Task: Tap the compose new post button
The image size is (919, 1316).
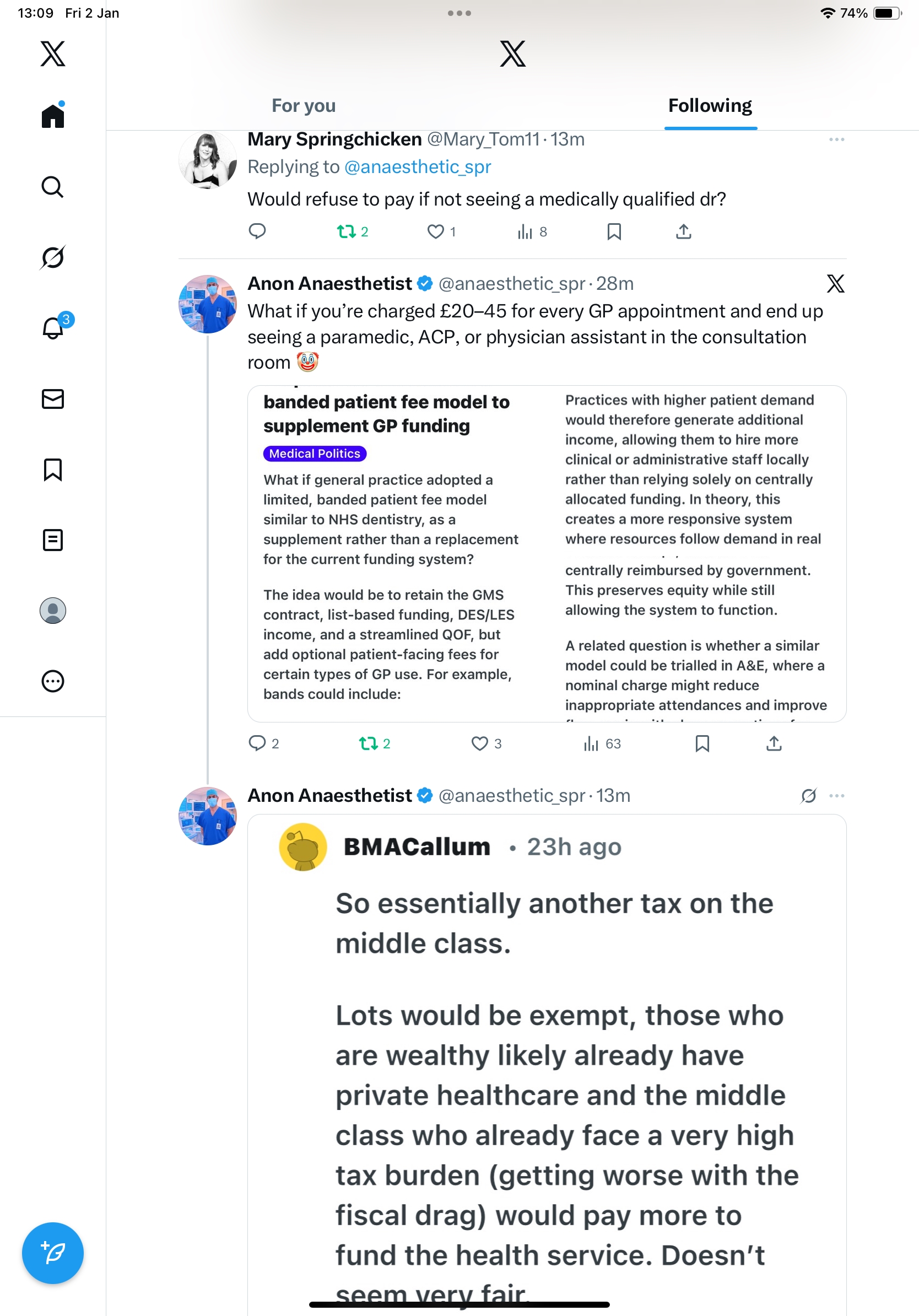Action: tap(53, 1253)
